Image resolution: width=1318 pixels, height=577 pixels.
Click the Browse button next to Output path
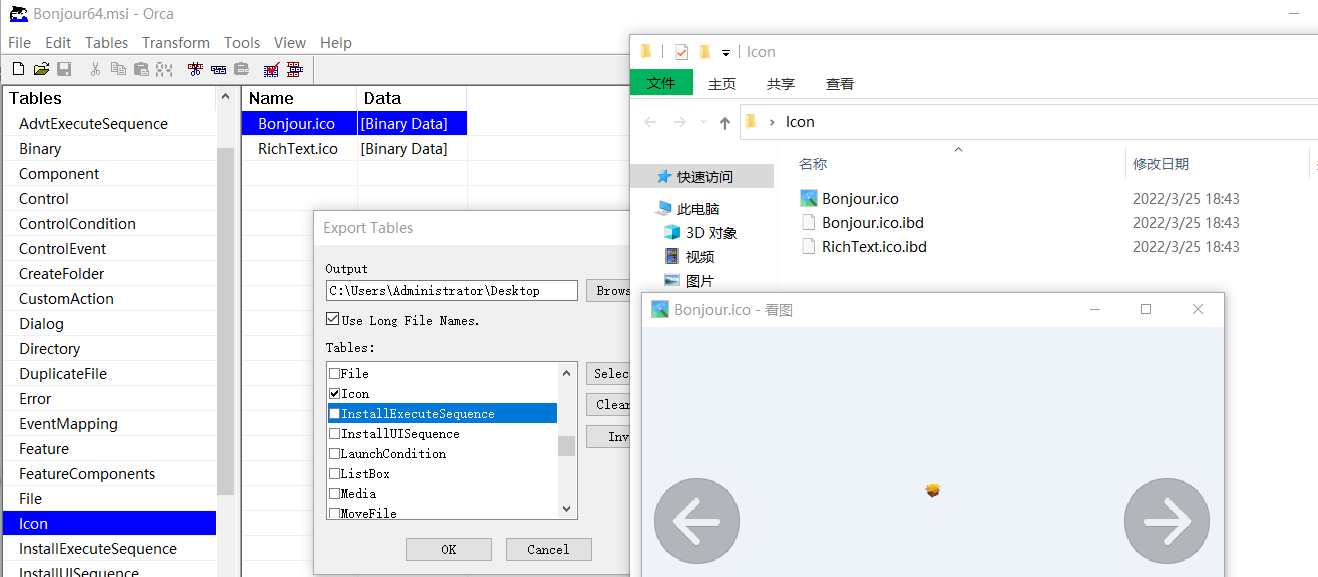point(609,291)
